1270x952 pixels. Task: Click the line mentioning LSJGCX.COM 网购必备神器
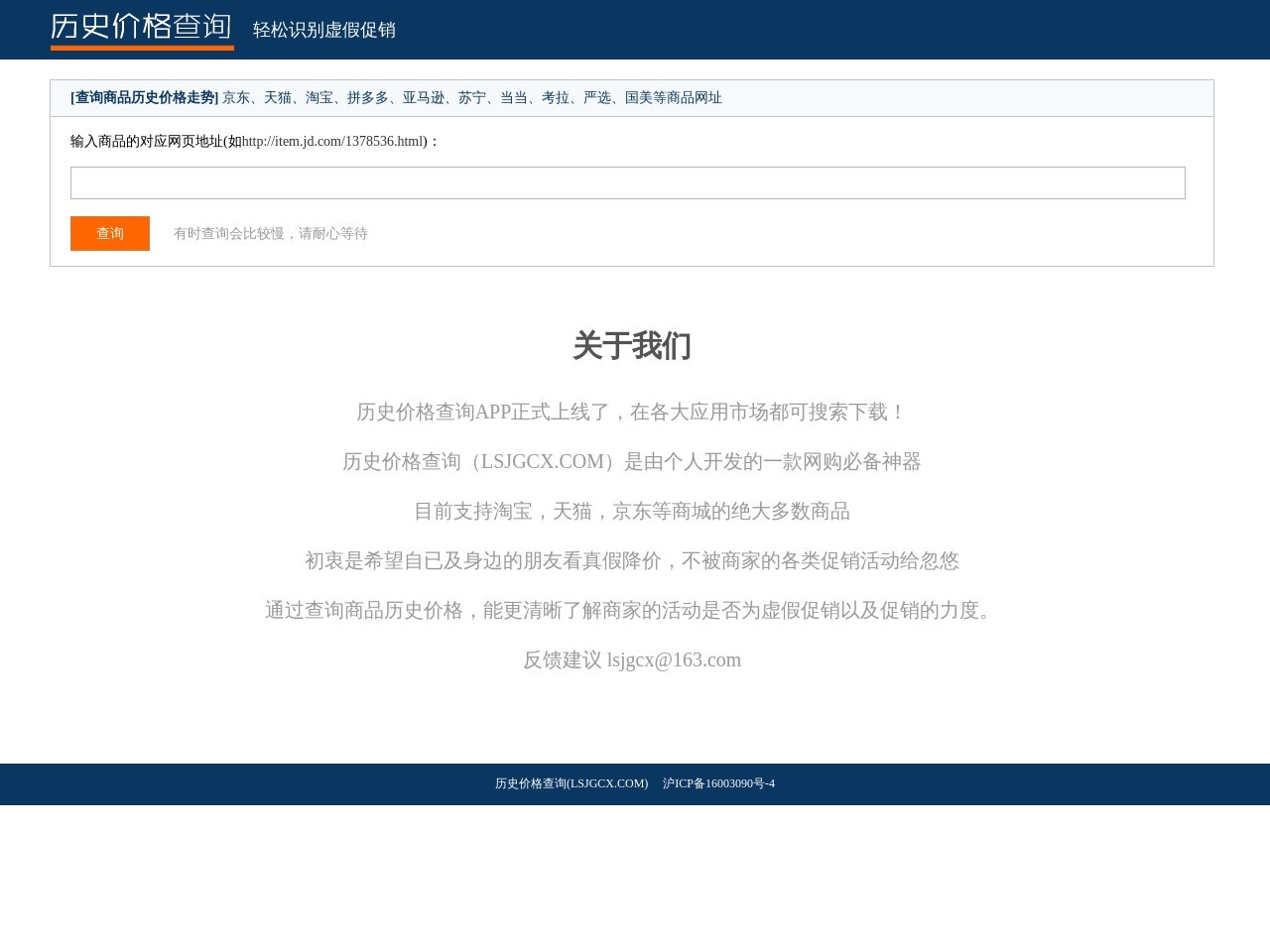tap(632, 461)
